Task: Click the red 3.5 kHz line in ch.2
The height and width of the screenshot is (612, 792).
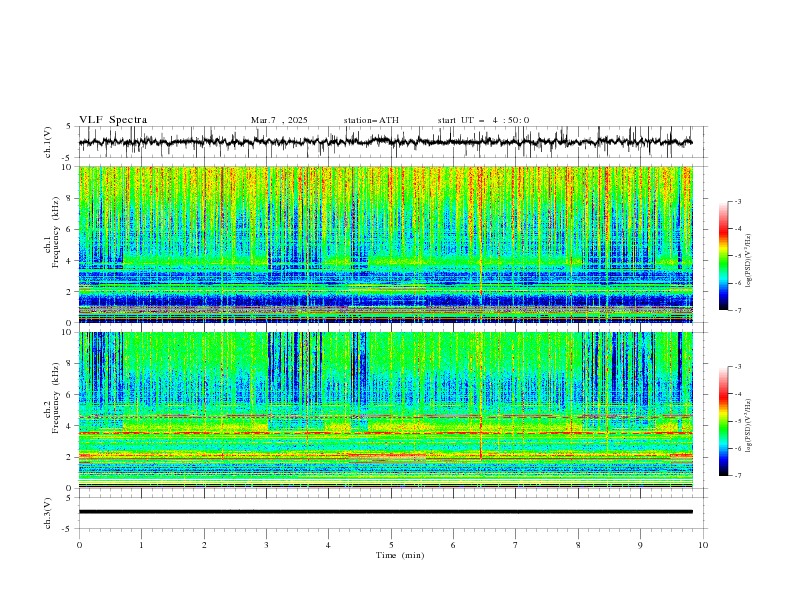Action: 385,433
